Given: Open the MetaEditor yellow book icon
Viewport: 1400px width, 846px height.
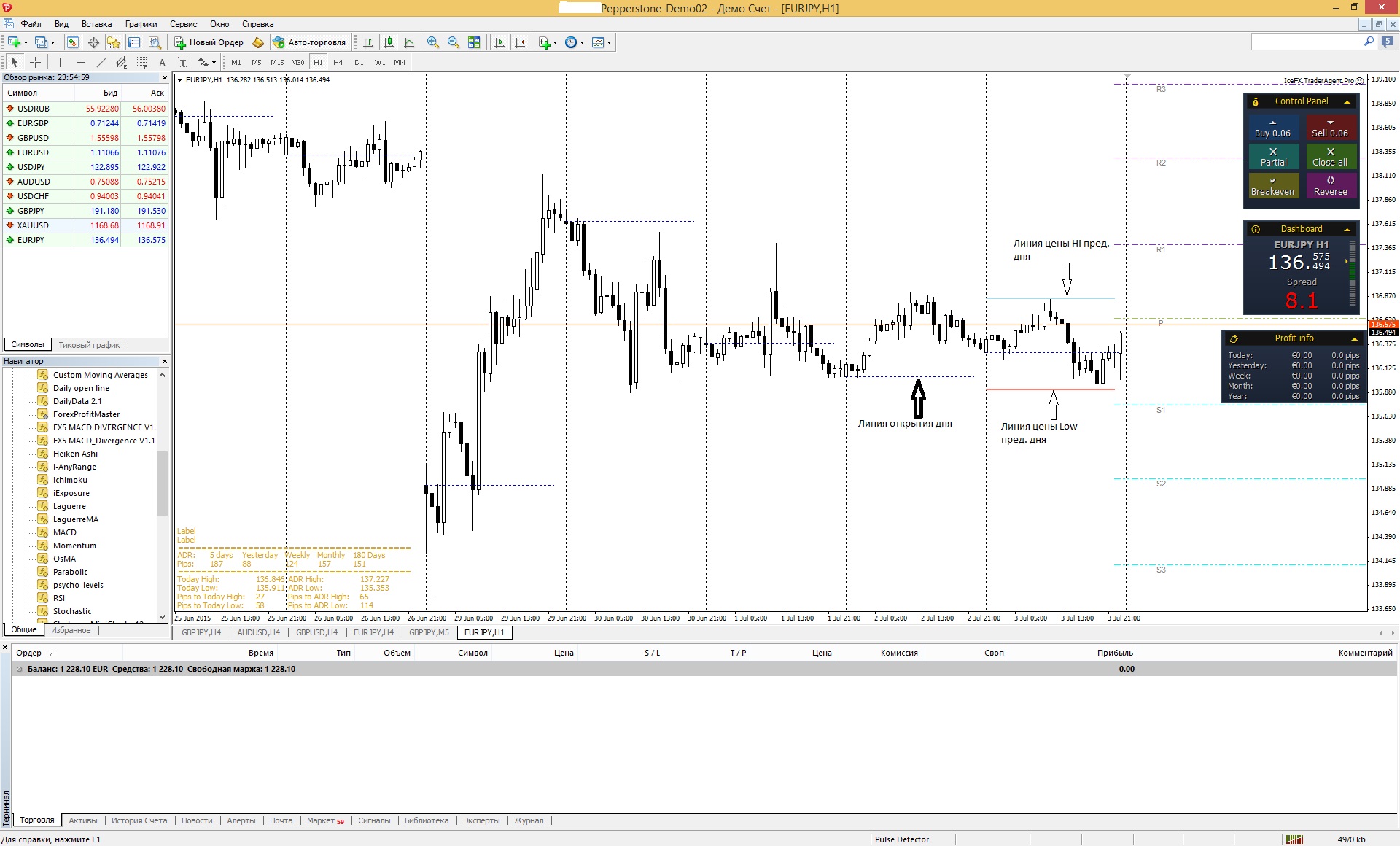Looking at the screenshot, I should [x=258, y=42].
